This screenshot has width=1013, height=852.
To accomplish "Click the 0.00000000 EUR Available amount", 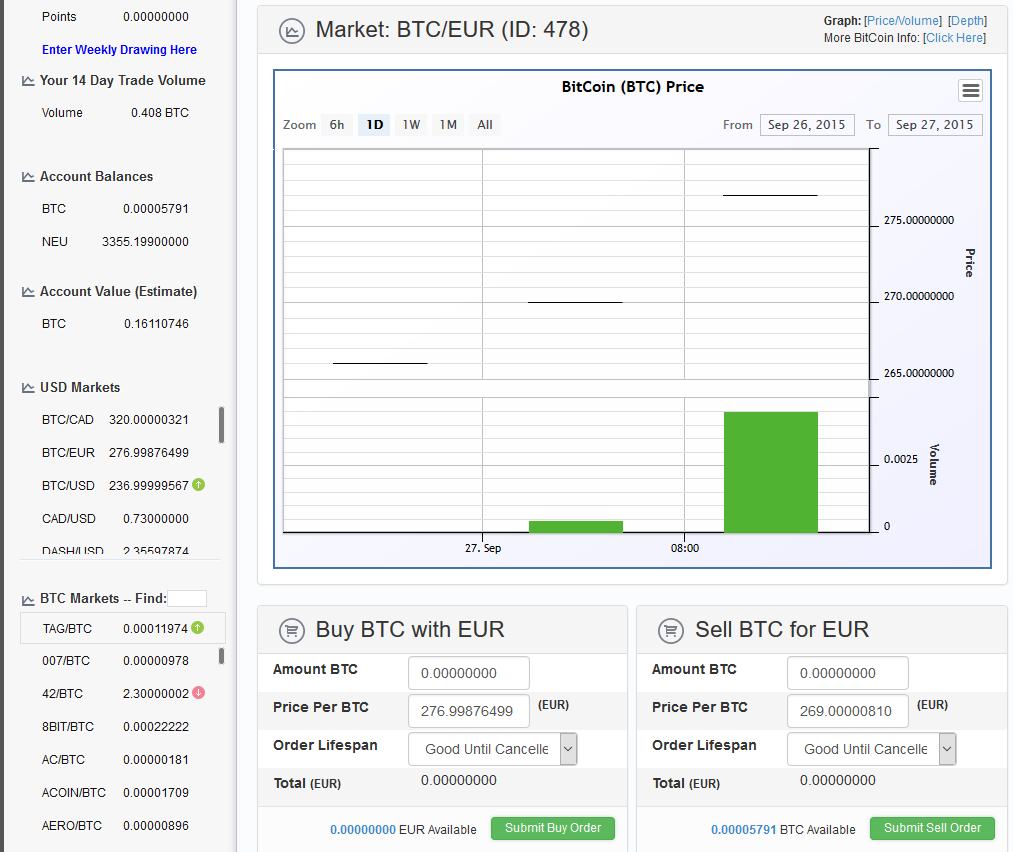I will click(x=363, y=830).
